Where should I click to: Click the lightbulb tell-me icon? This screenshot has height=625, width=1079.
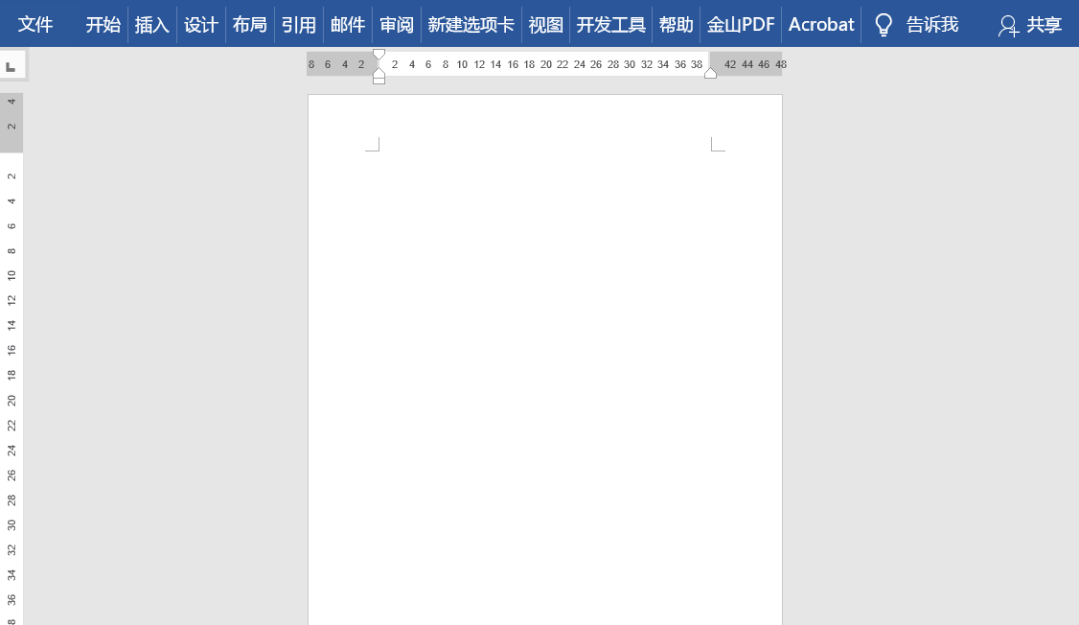point(884,25)
